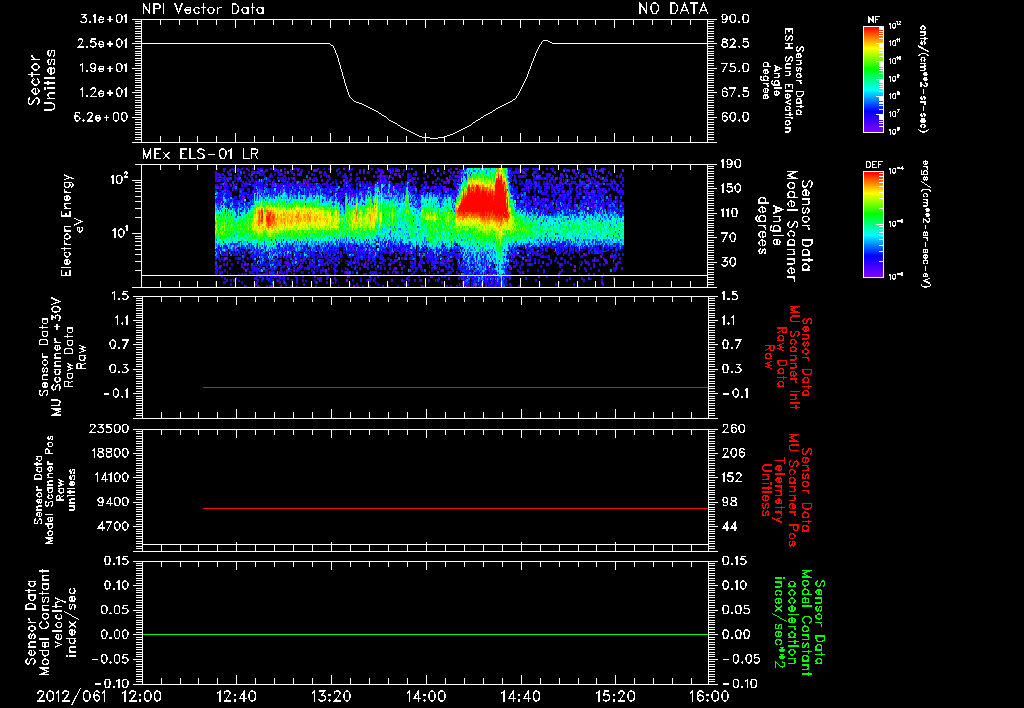Click the '190' scanner angle tick label
The height and width of the screenshot is (708, 1024).
pos(732,164)
